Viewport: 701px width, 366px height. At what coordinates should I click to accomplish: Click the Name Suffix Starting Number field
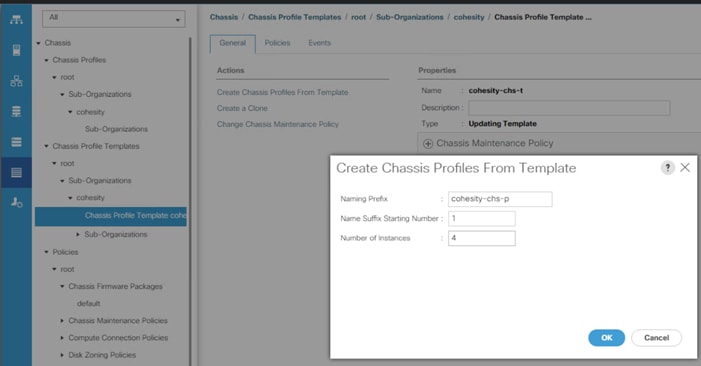tap(482, 219)
